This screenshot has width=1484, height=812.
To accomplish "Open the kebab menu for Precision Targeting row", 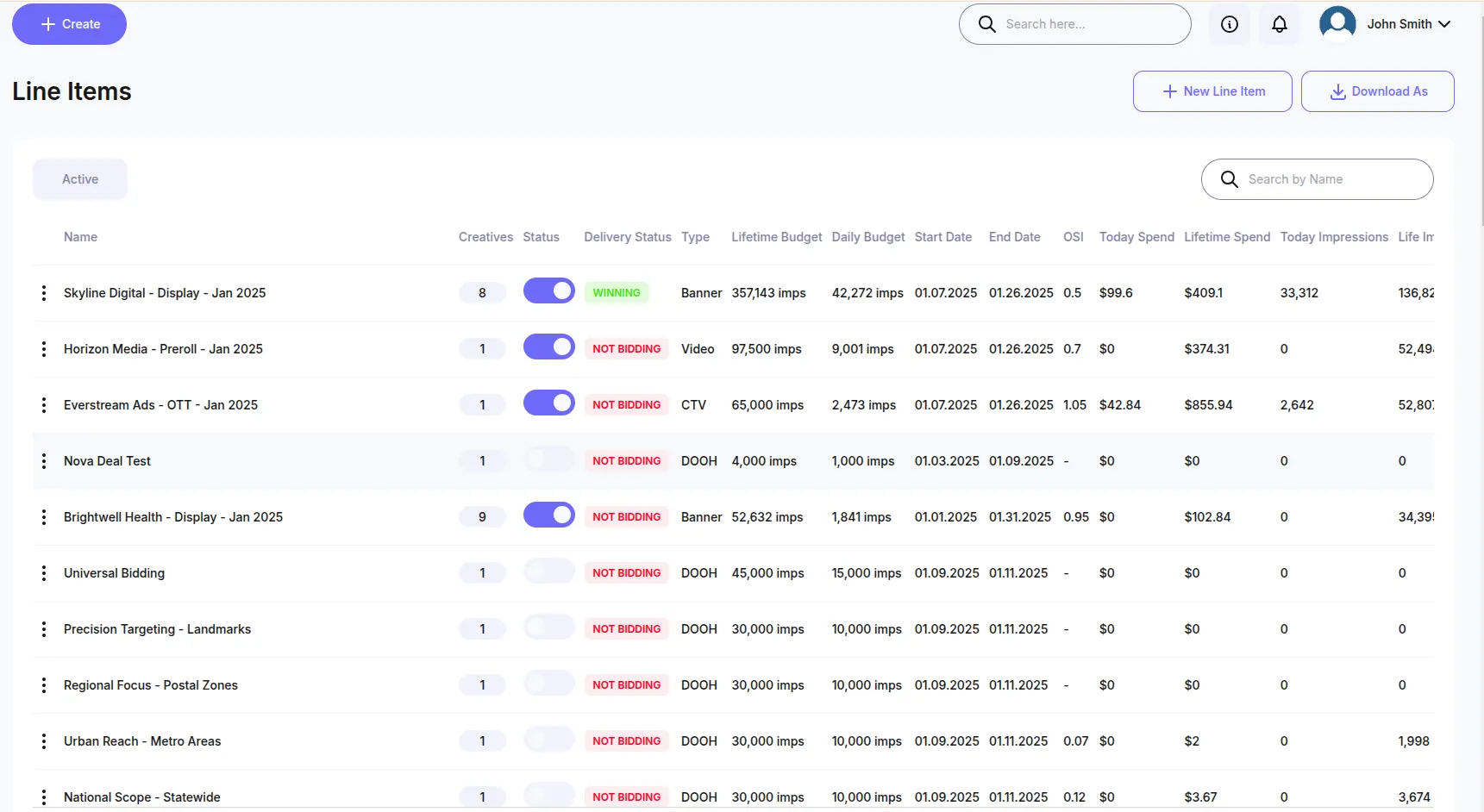I will 44,628.
